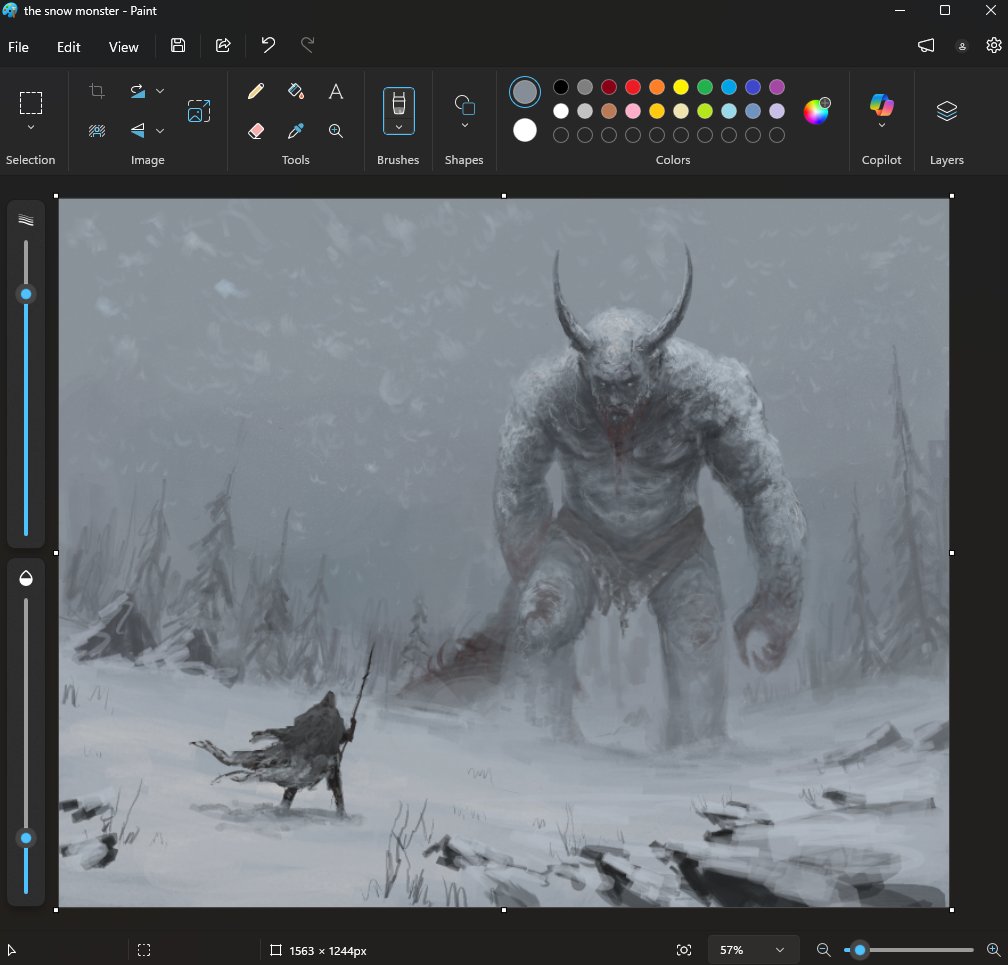This screenshot has width=1008, height=965.
Task: Click the Save icon
Action: click(178, 45)
